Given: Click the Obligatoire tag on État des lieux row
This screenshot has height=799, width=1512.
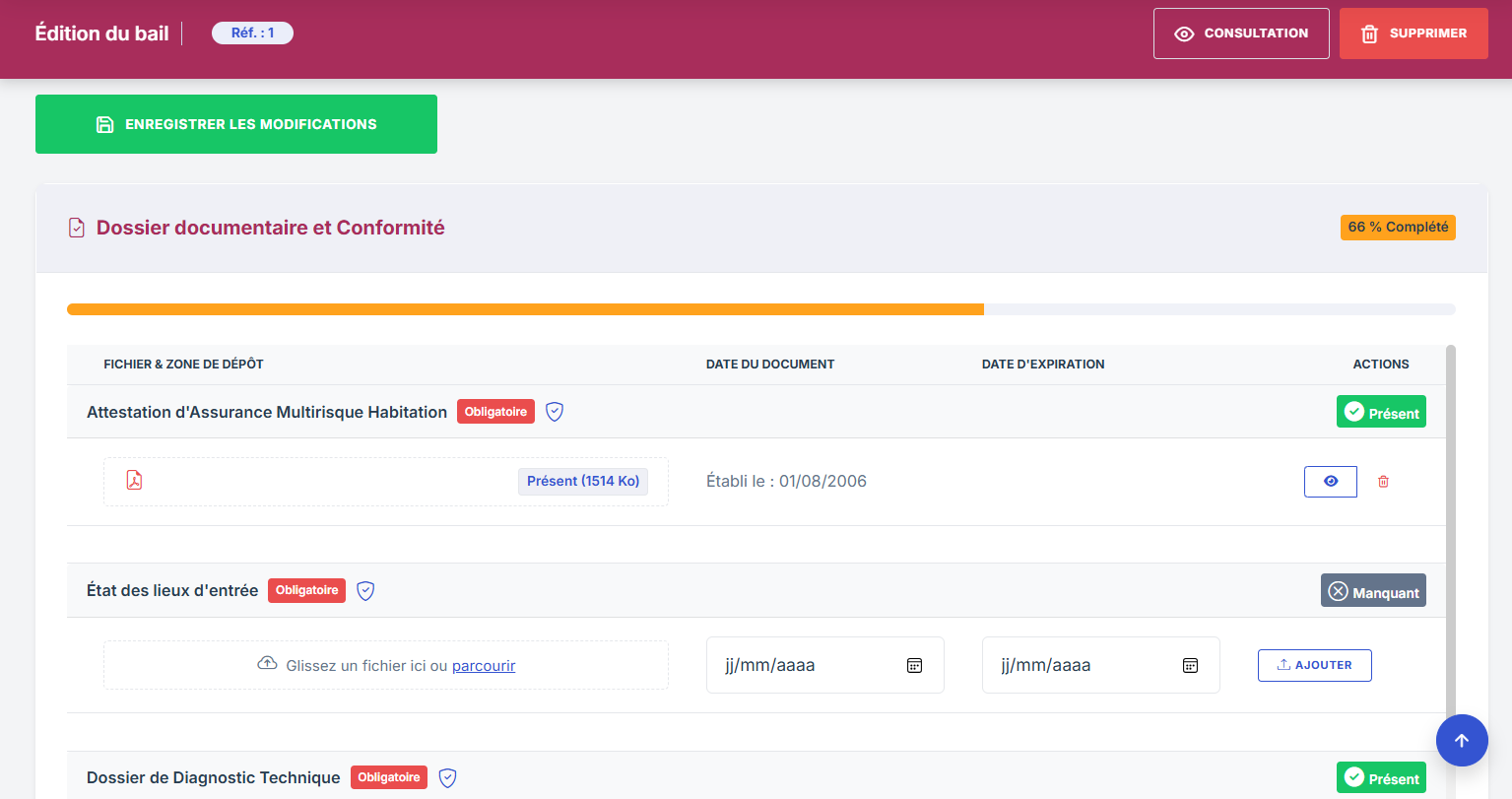Looking at the screenshot, I should coord(306,590).
